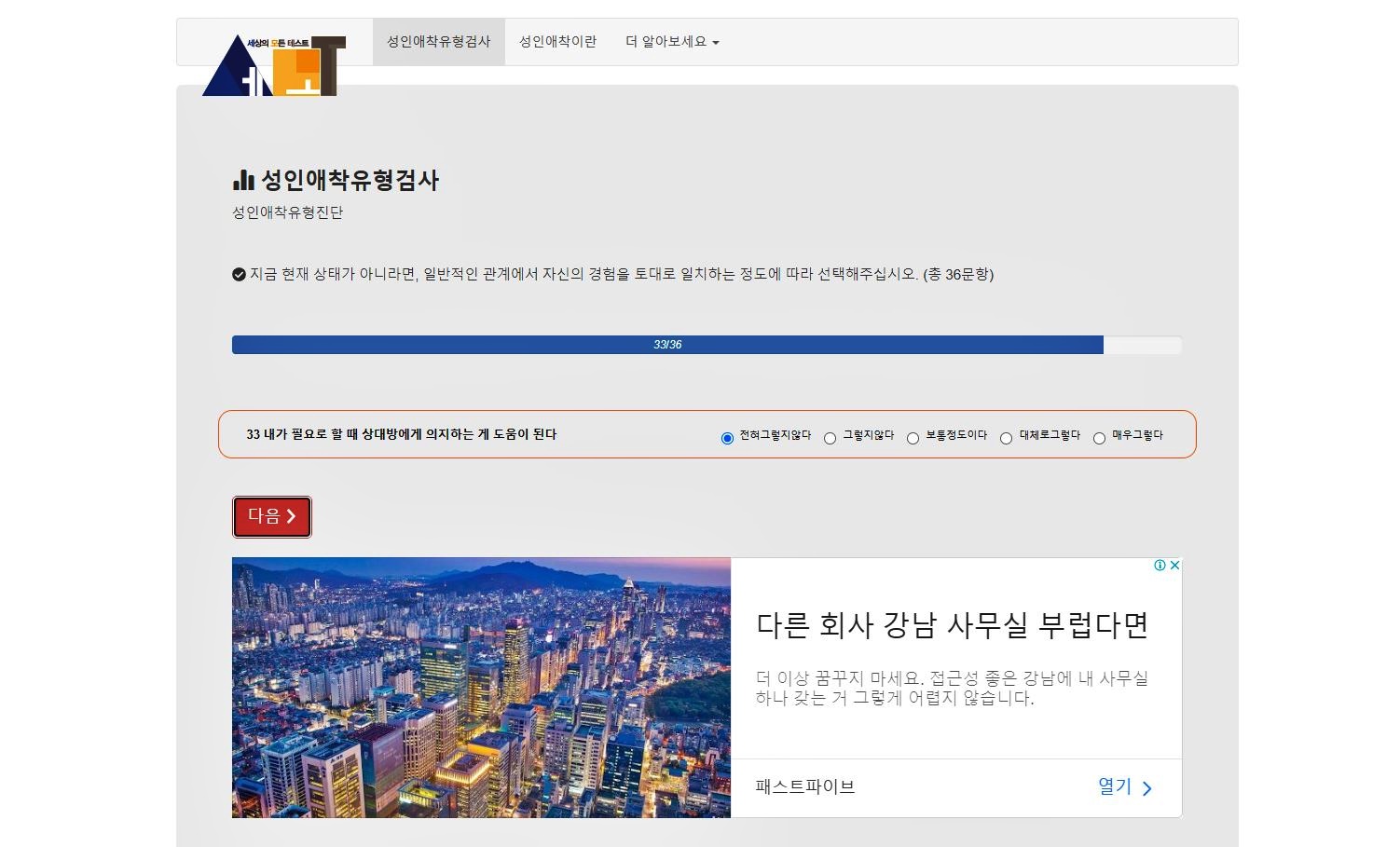This screenshot has height=847, width=1400.
Task: Select the 전혀그렇지않다 radio option
Action: [x=727, y=439]
